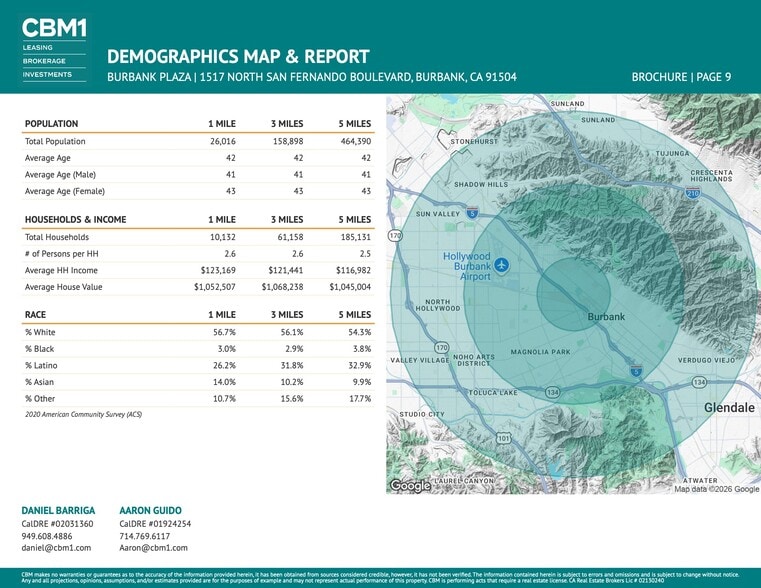Click the Brochure | Page 9 label

(681, 77)
